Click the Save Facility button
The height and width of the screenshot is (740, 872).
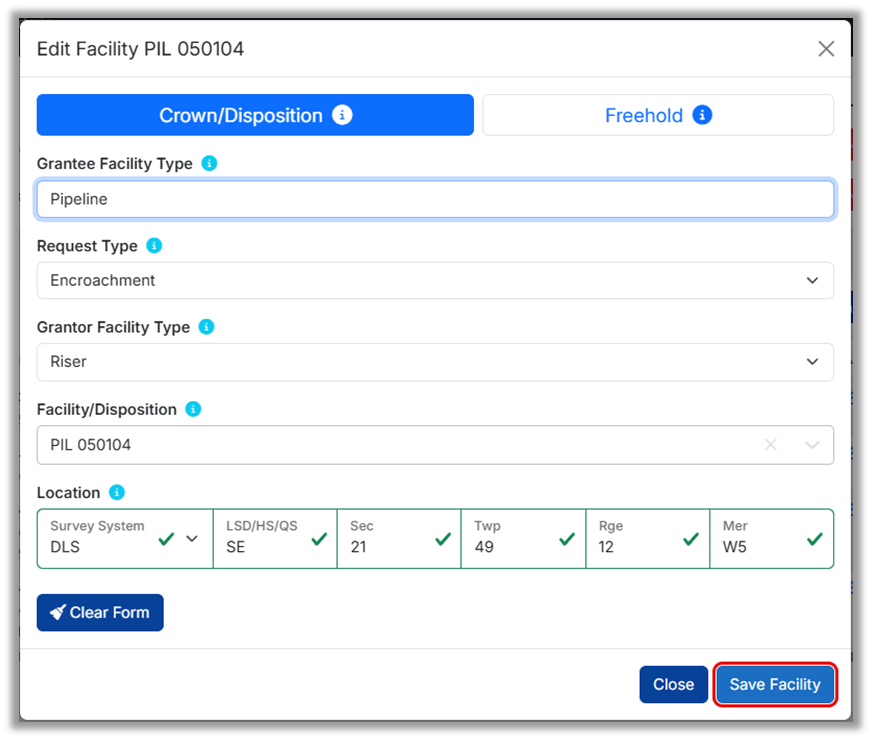[x=775, y=685]
